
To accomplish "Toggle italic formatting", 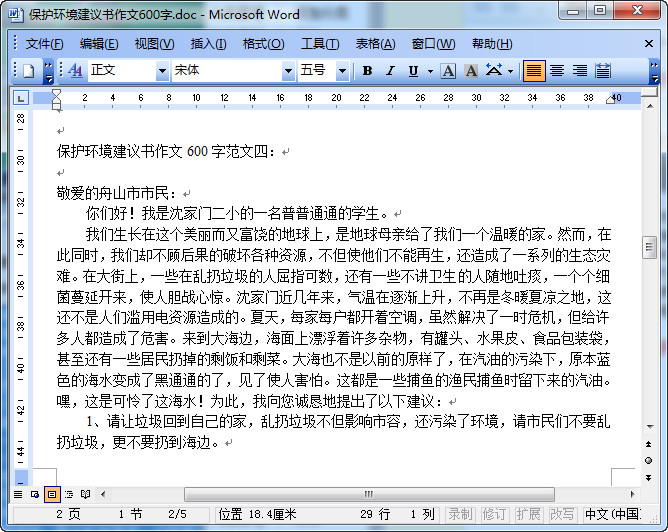I will pyautogui.click(x=390, y=71).
